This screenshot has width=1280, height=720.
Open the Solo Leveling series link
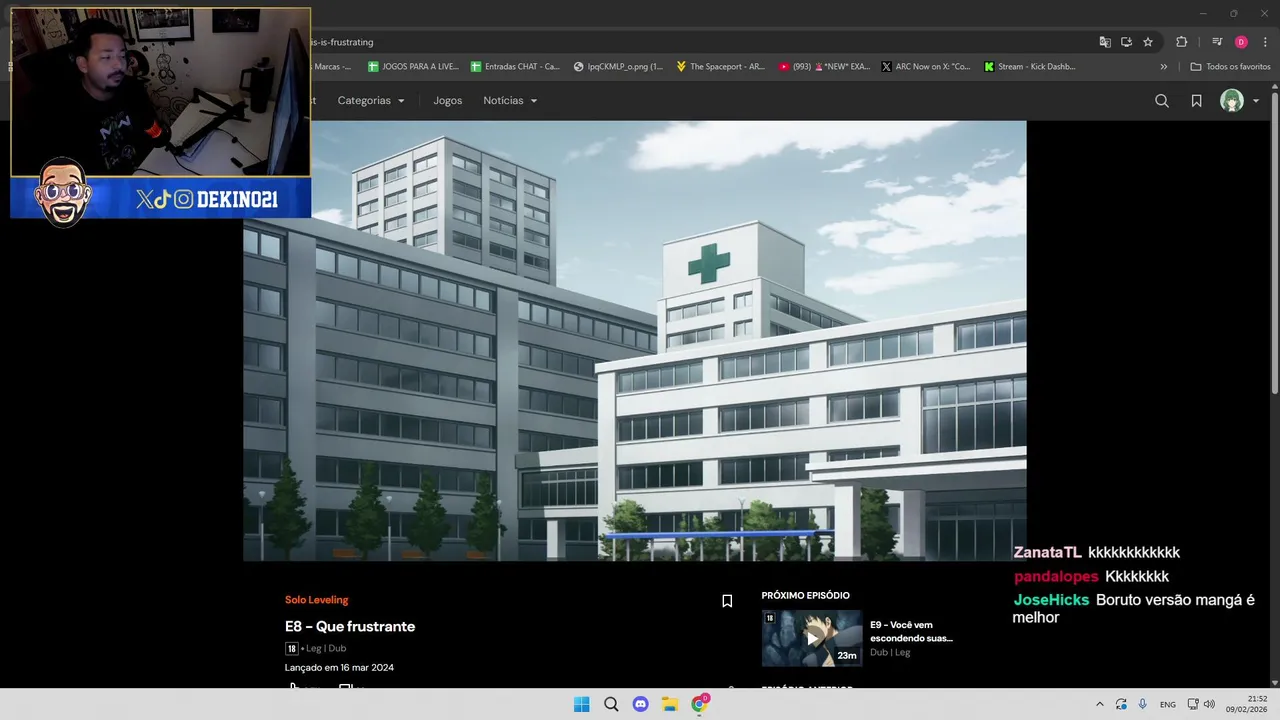click(x=316, y=600)
